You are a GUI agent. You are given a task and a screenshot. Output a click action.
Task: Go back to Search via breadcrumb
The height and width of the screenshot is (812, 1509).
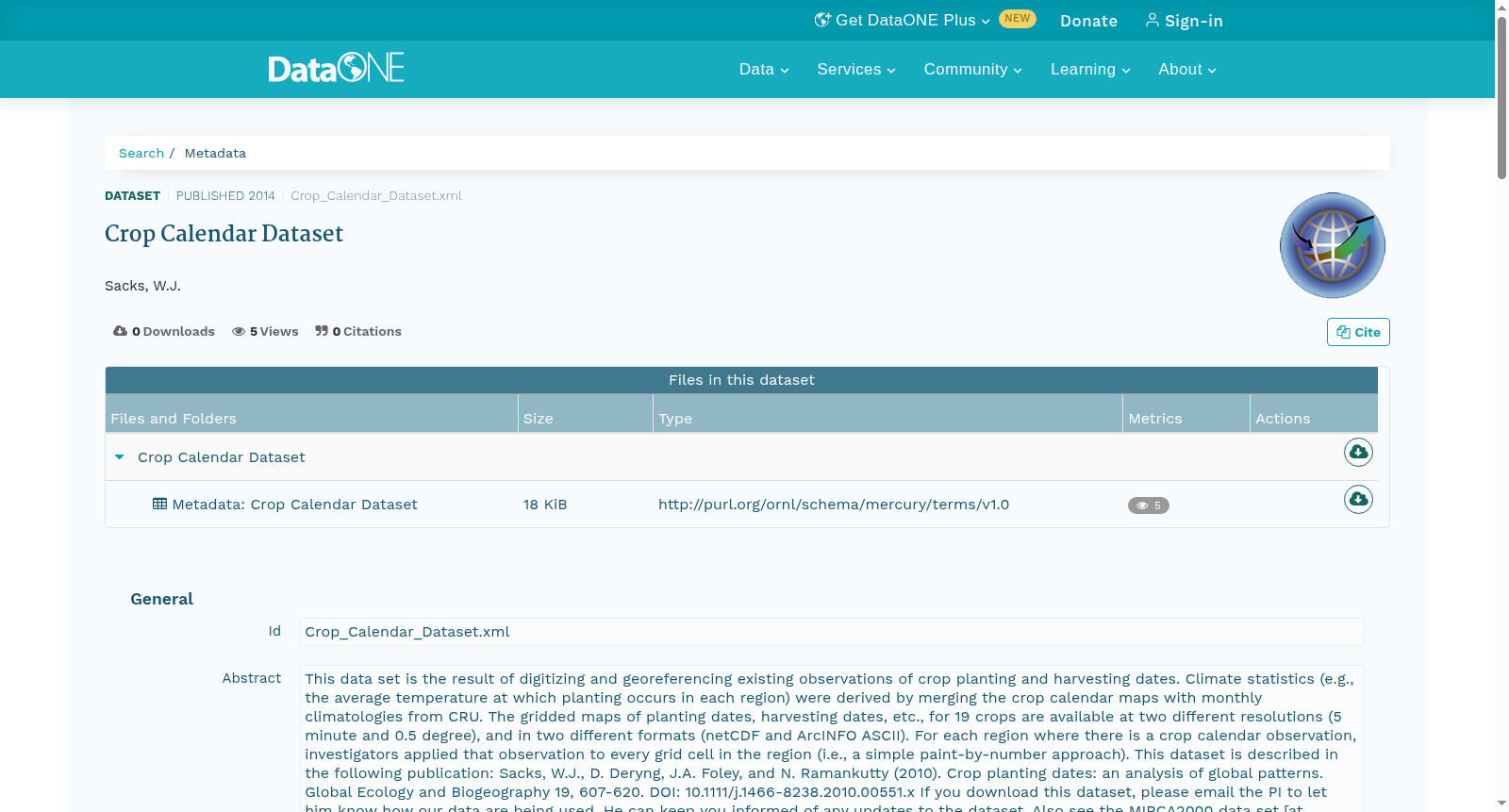click(141, 153)
